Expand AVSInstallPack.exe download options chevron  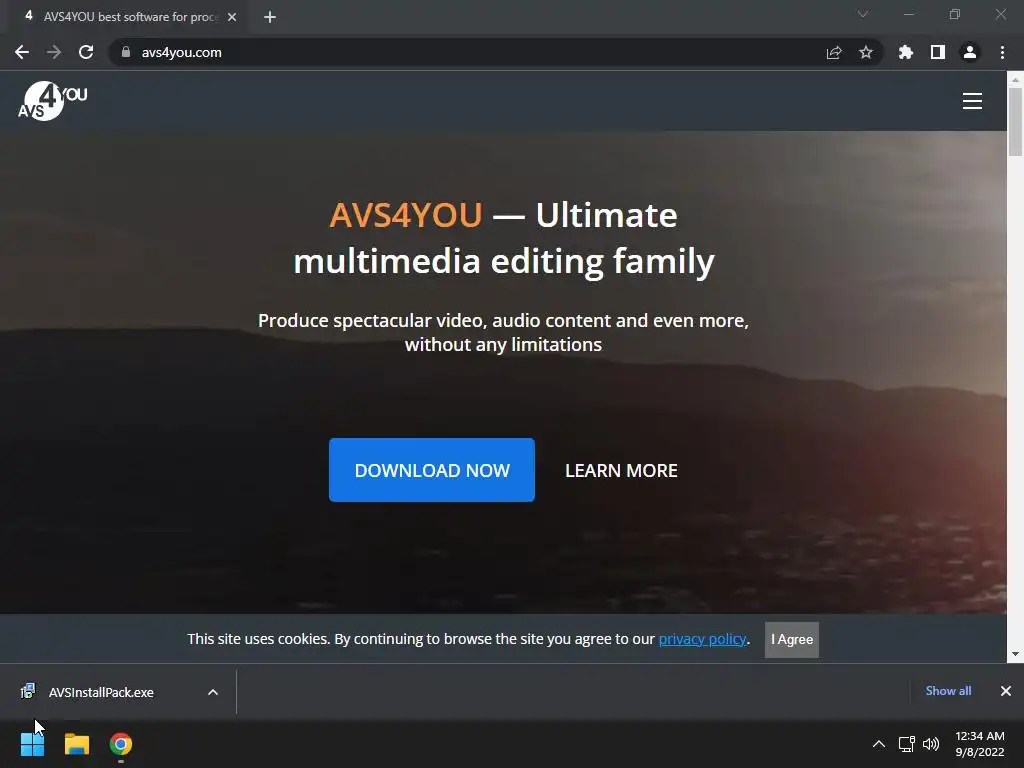click(x=213, y=692)
